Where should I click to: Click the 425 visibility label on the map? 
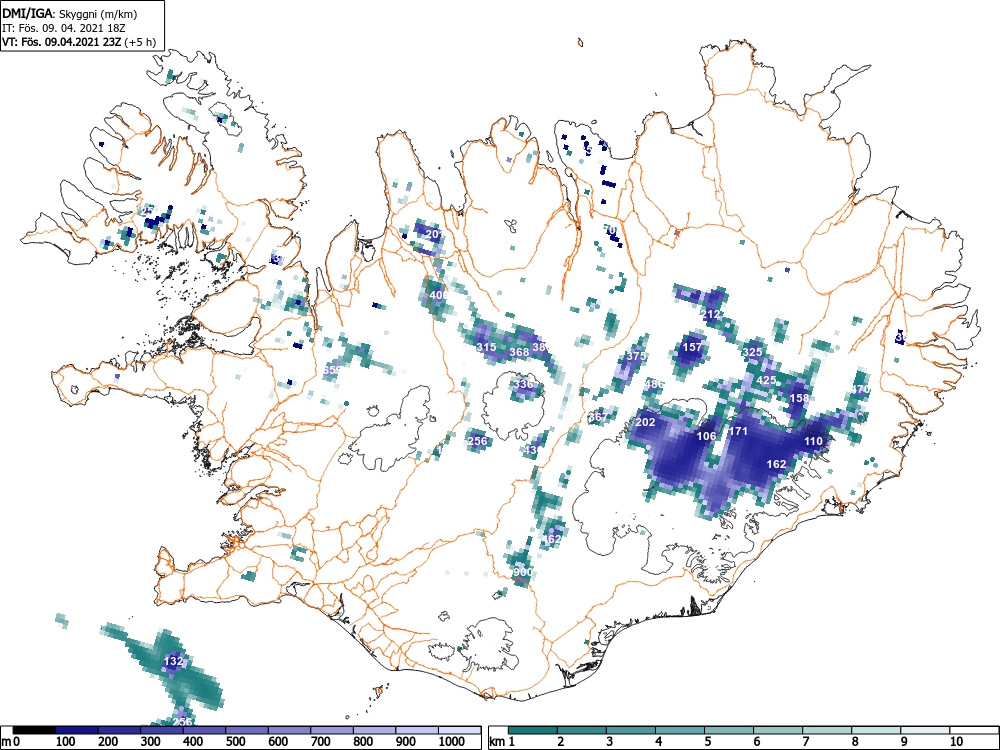[766, 381]
